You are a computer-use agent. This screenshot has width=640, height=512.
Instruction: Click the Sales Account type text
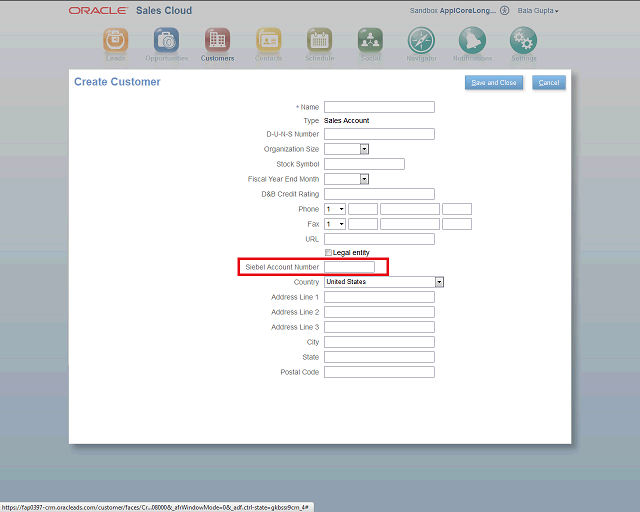347,120
